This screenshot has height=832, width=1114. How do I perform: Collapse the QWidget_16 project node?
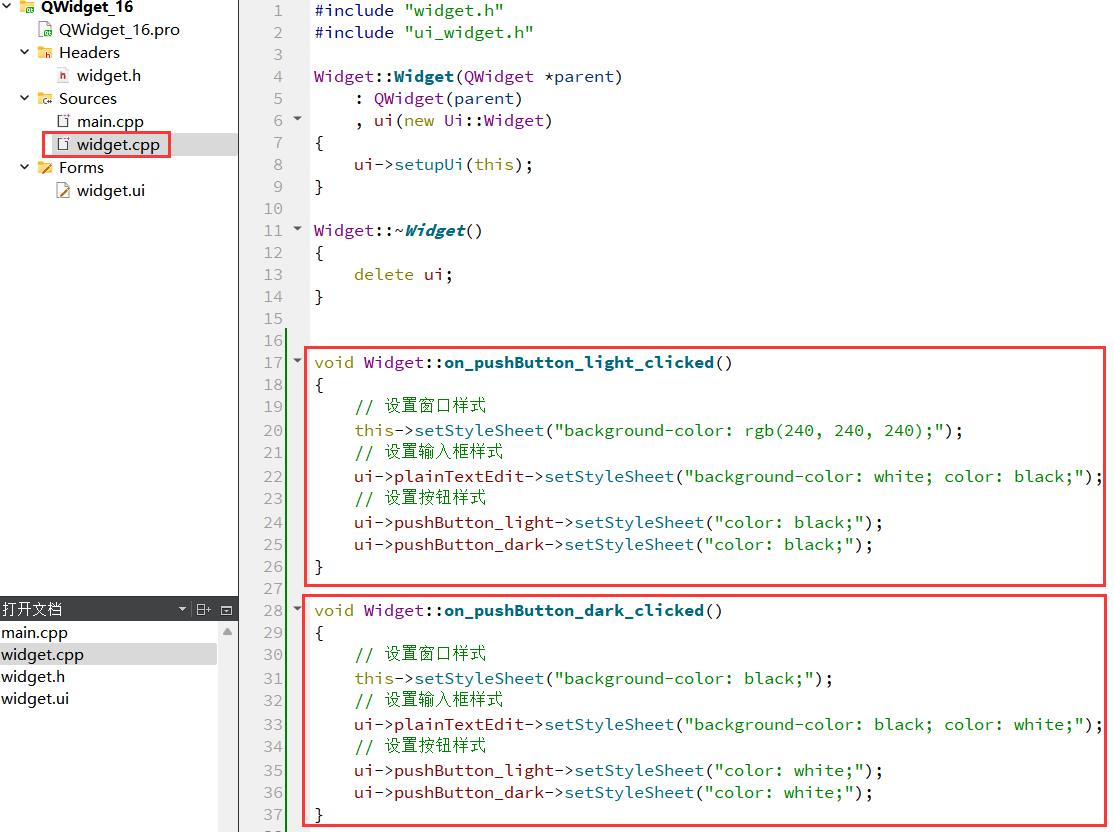[7, 6]
